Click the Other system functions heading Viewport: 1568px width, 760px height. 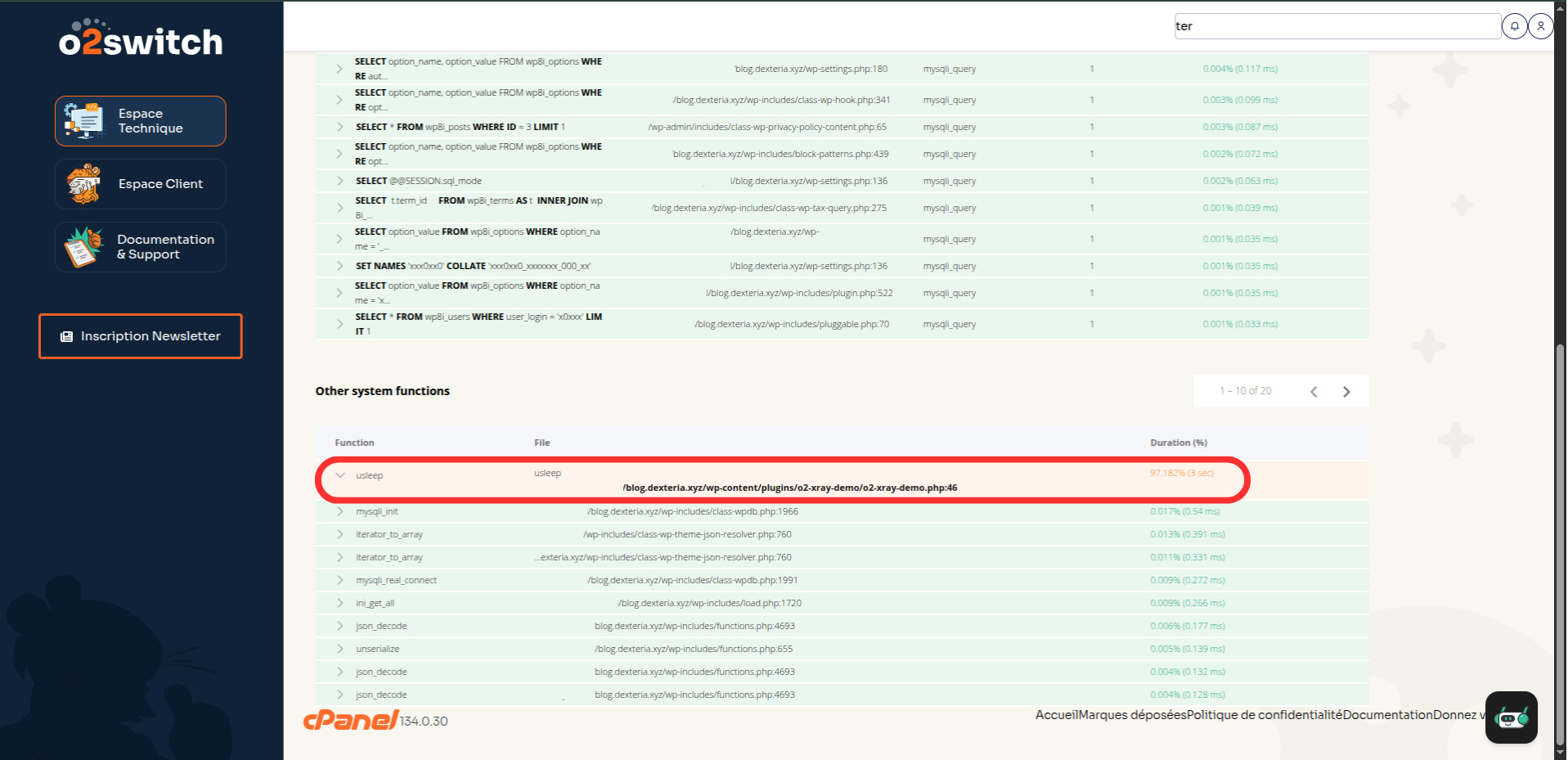click(383, 391)
